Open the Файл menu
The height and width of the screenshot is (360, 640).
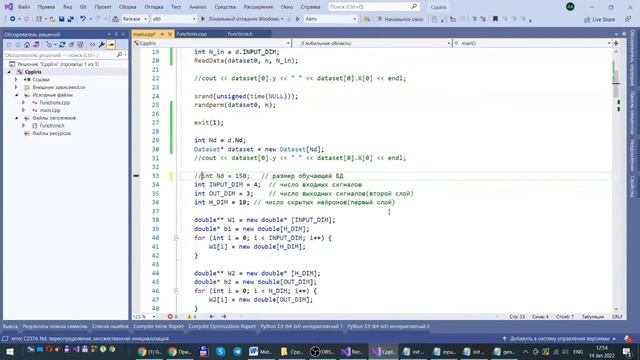pos(24,7)
